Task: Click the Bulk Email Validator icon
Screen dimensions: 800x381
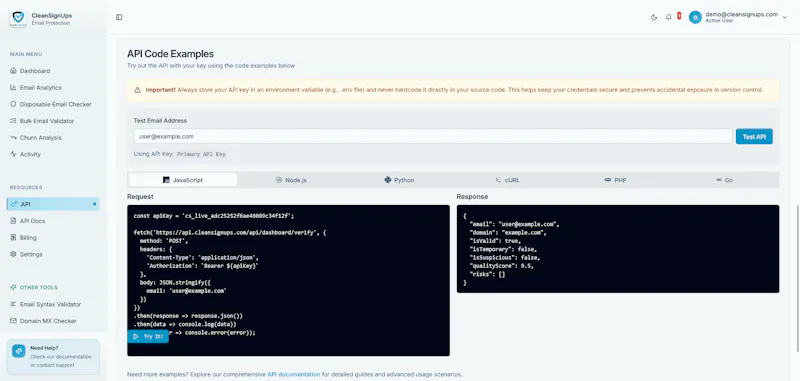Action: (13, 121)
